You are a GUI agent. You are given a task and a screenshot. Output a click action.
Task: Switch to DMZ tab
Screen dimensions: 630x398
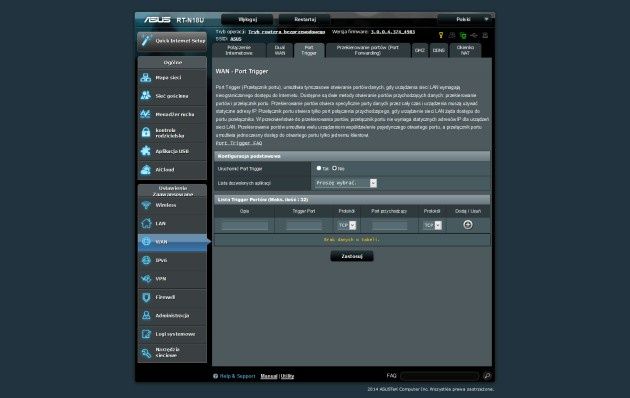pyautogui.click(x=420, y=51)
